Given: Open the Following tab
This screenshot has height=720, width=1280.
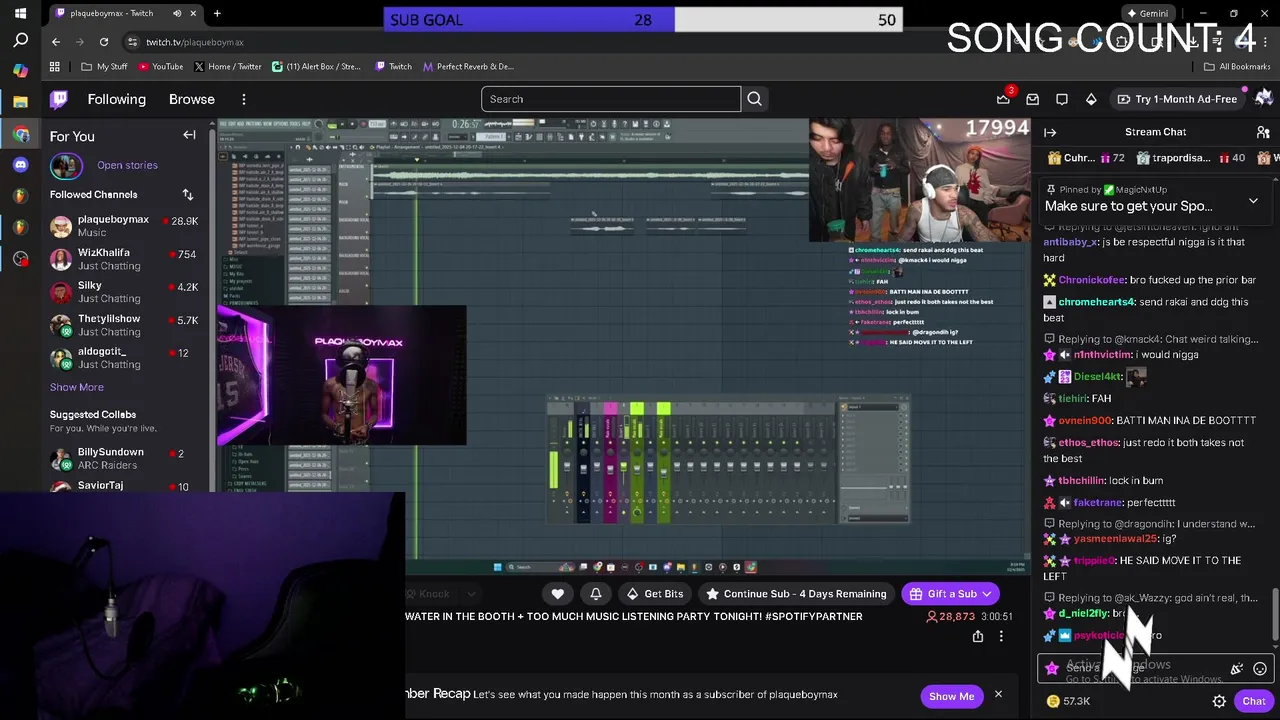Looking at the screenshot, I should coord(116,99).
